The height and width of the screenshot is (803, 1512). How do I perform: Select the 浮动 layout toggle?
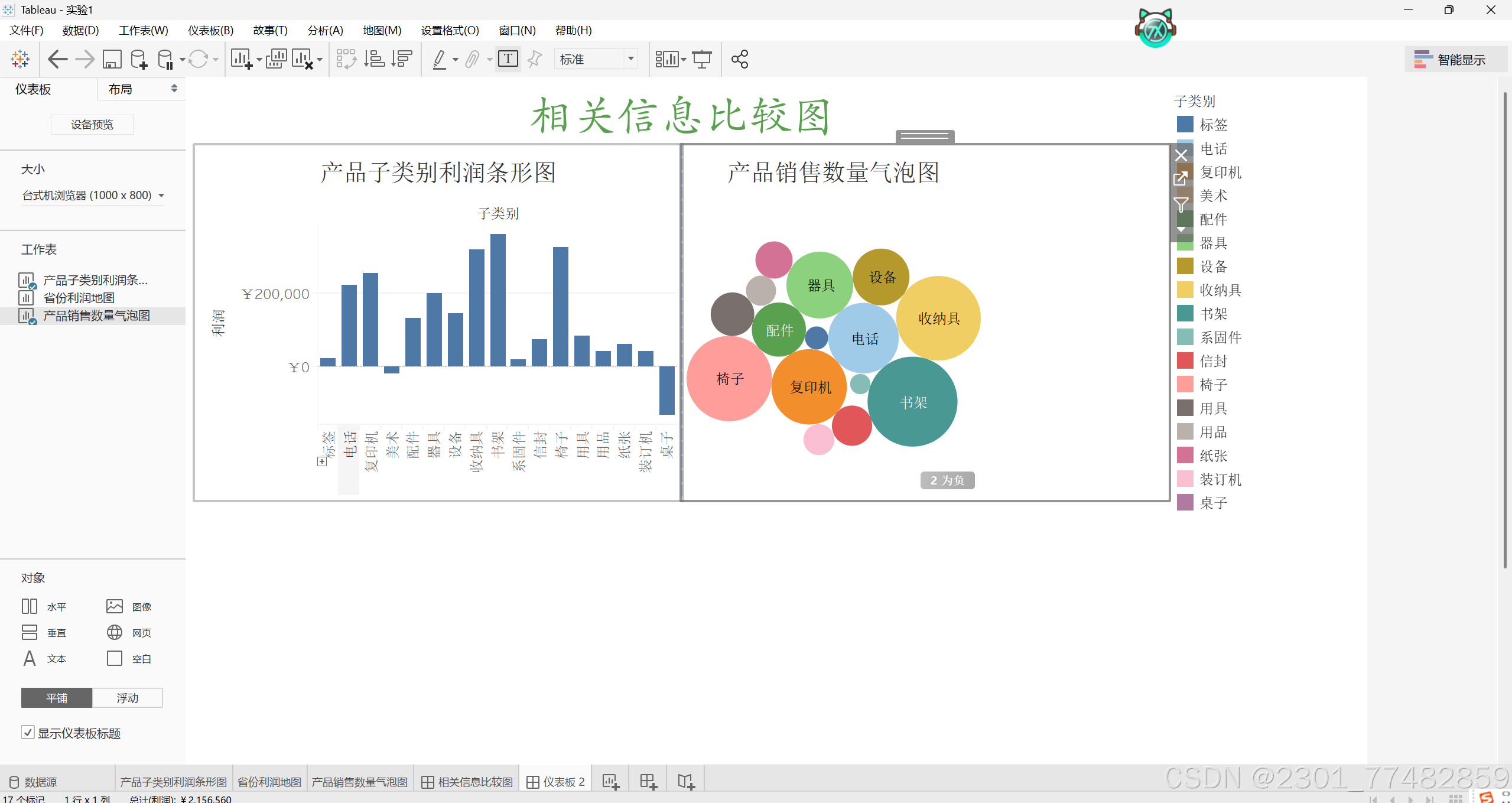pos(127,698)
